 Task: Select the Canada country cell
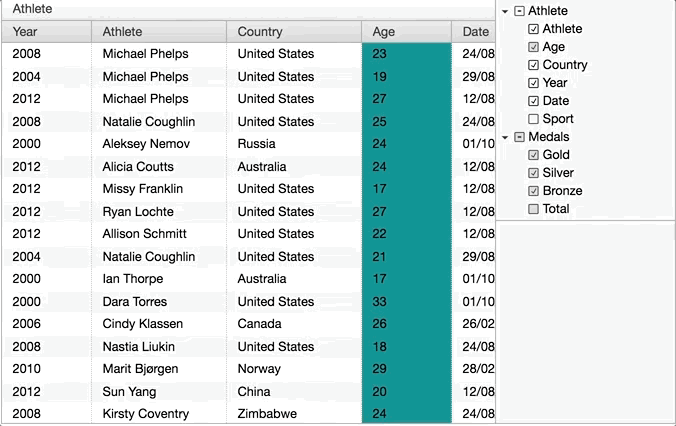(x=294, y=324)
